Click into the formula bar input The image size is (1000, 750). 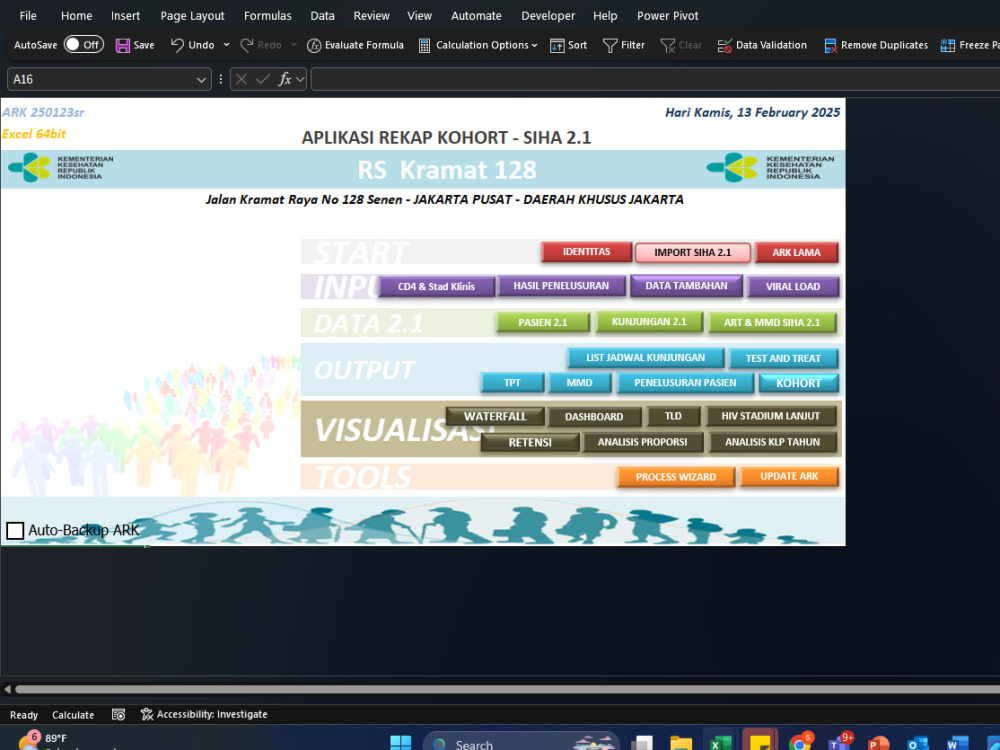click(655, 79)
